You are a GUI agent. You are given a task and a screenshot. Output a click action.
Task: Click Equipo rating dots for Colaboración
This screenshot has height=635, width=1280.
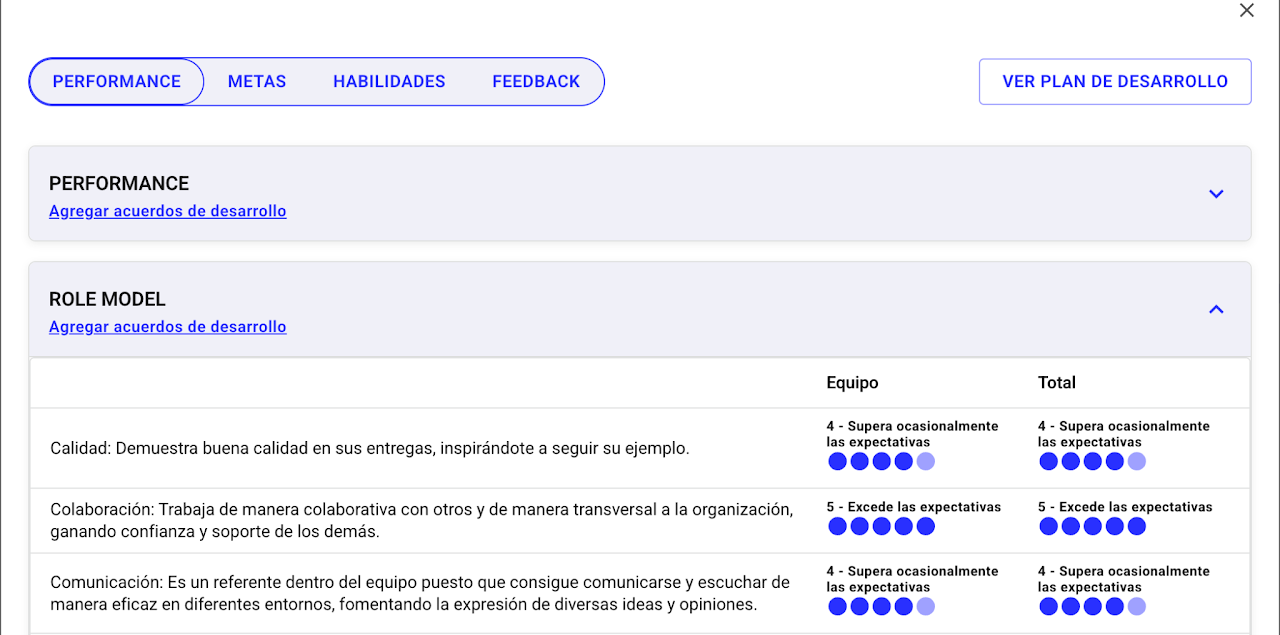tap(881, 526)
